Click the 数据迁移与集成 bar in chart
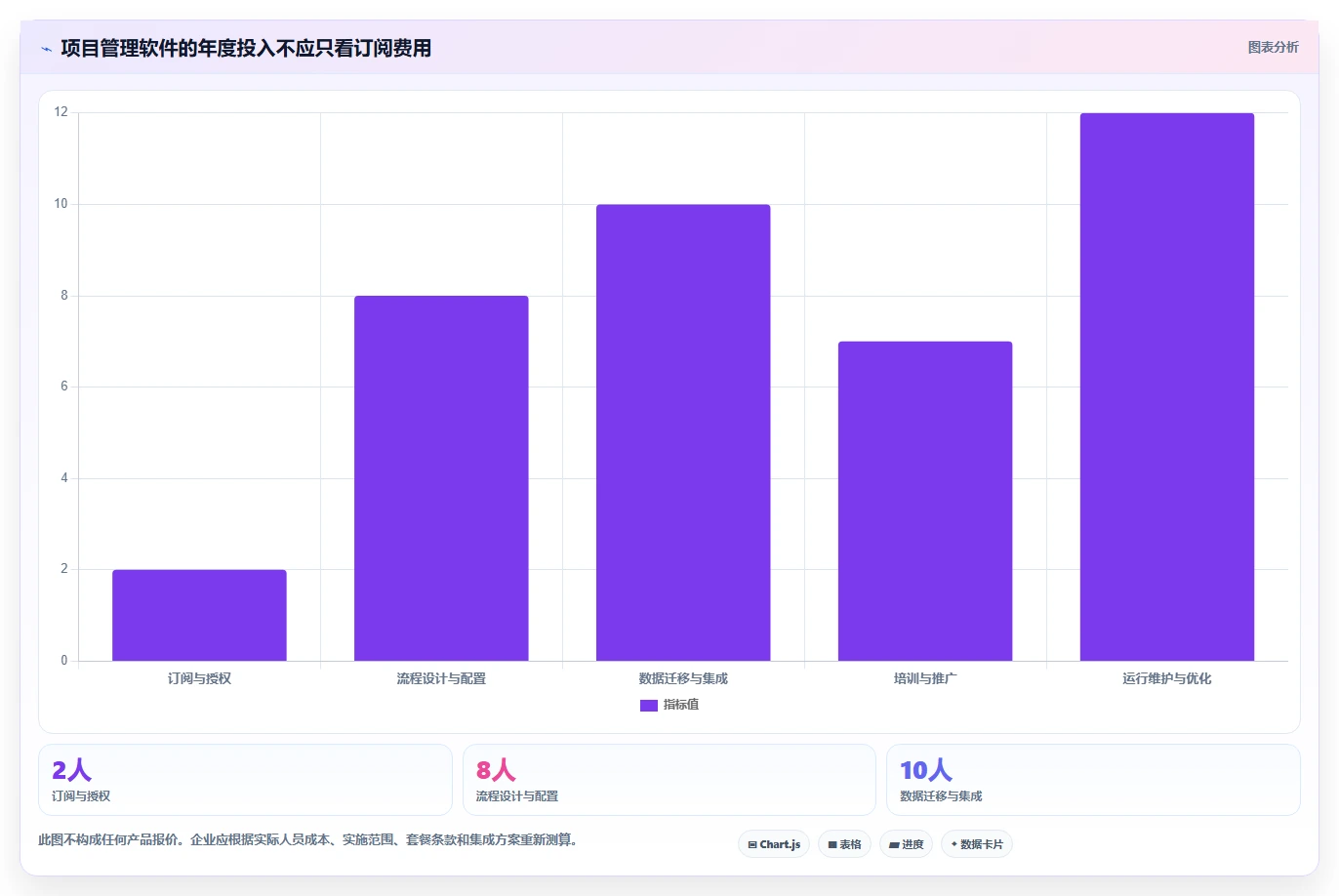Viewport: 1339px width, 896px height. [x=683, y=432]
